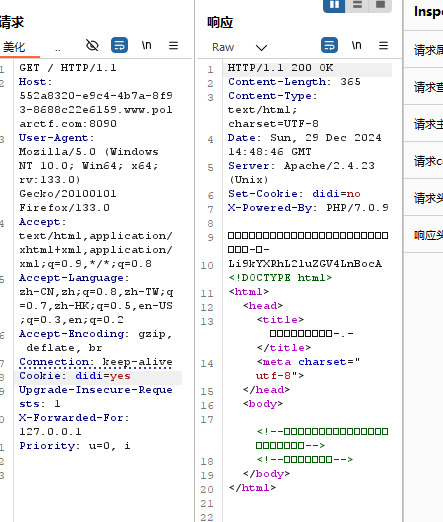Click the Upgrade-Insecure-Requests header
Image resolution: width=443 pixels, height=522 pixels.
(x=96, y=397)
